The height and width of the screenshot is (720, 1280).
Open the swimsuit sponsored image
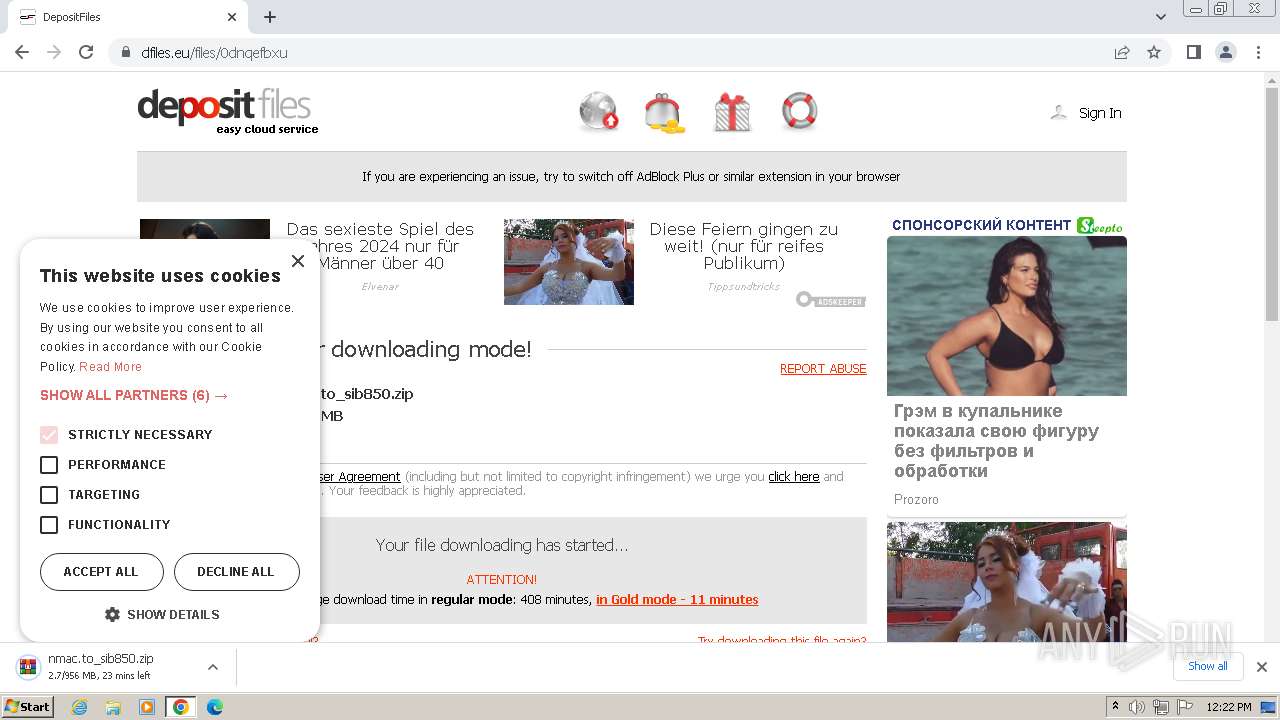pos(1007,316)
